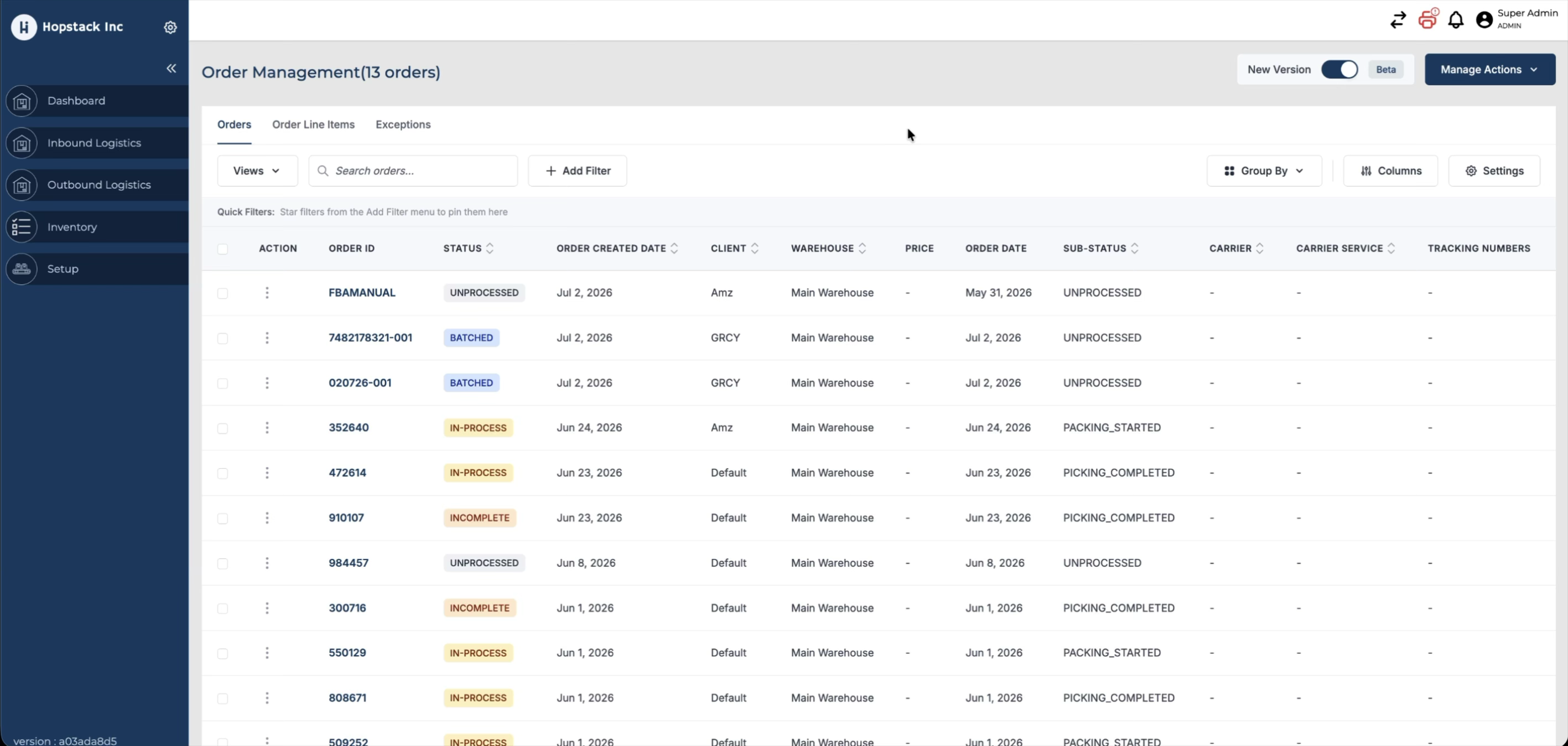The width and height of the screenshot is (1568, 746).
Task: Open row actions for order 550129
Action: (267, 654)
